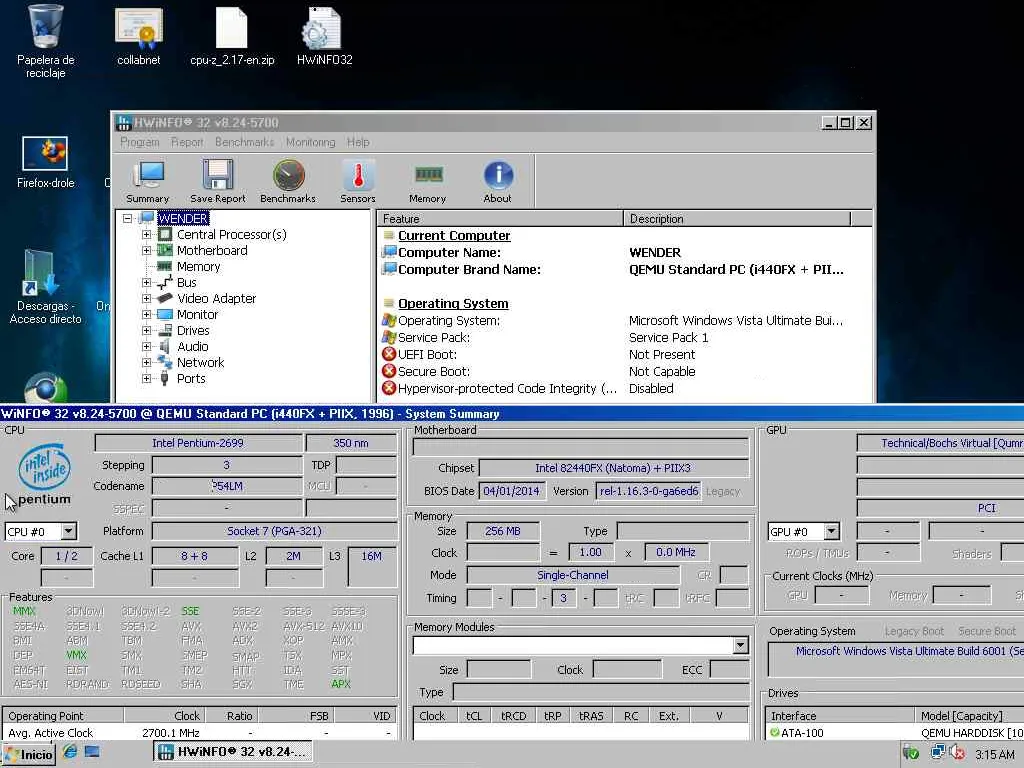Open the About info icon
Image resolution: width=1024 pixels, height=768 pixels.
(x=497, y=181)
